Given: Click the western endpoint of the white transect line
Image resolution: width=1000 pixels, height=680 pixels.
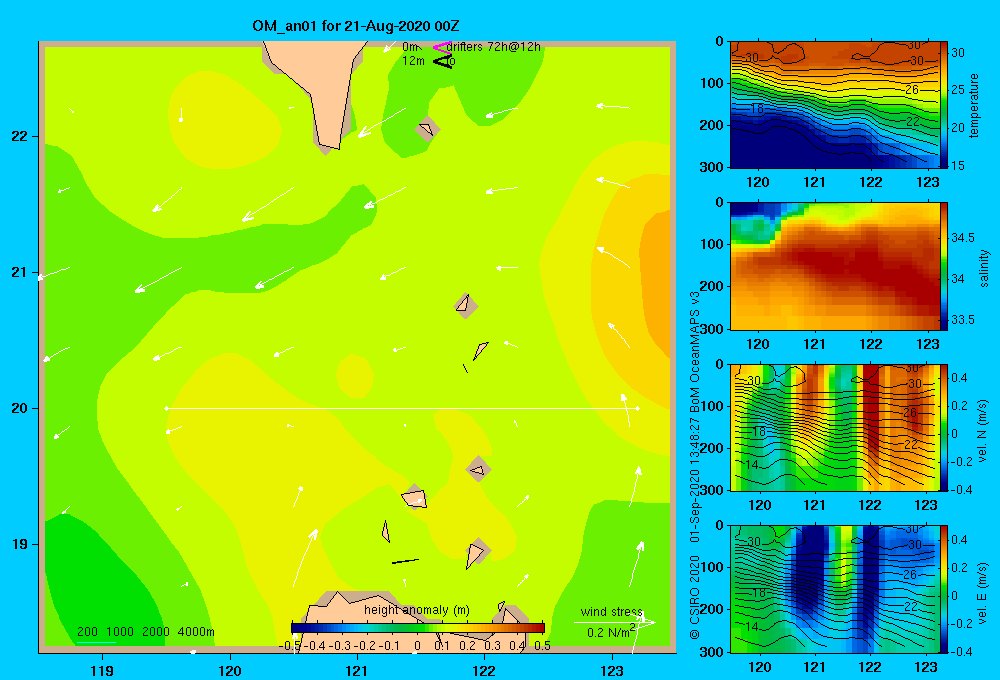Looking at the screenshot, I should tap(166, 408).
